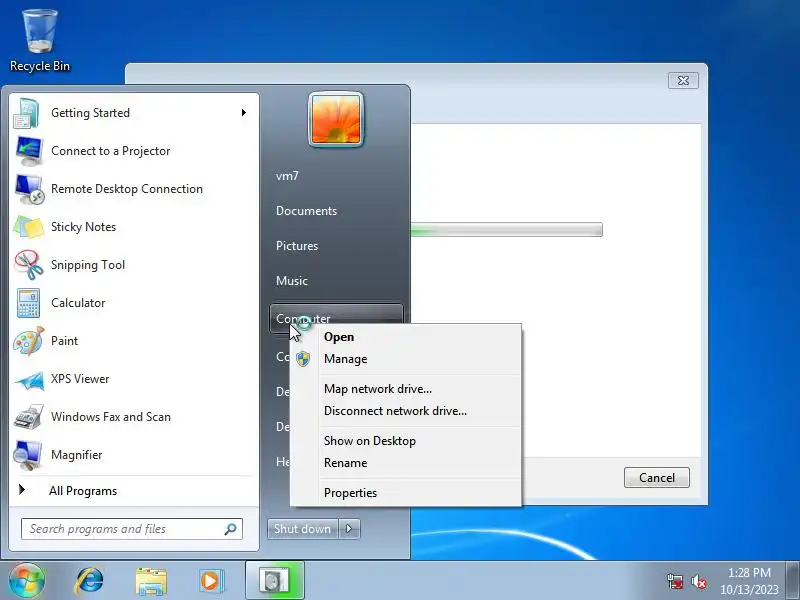800x600 pixels.
Task: Click the Start orb button
Action: (x=27, y=581)
